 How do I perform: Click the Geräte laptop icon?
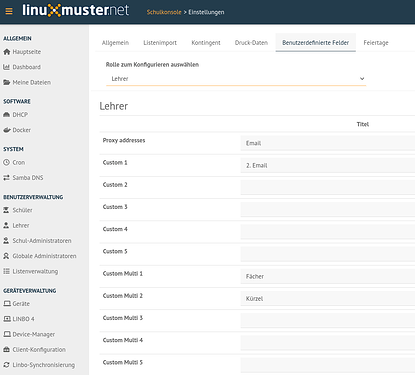[x=7, y=304]
